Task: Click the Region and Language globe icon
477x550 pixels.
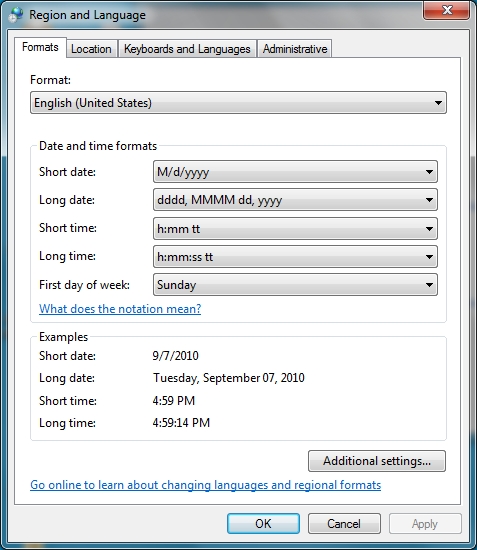Action: (x=15, y=14)
